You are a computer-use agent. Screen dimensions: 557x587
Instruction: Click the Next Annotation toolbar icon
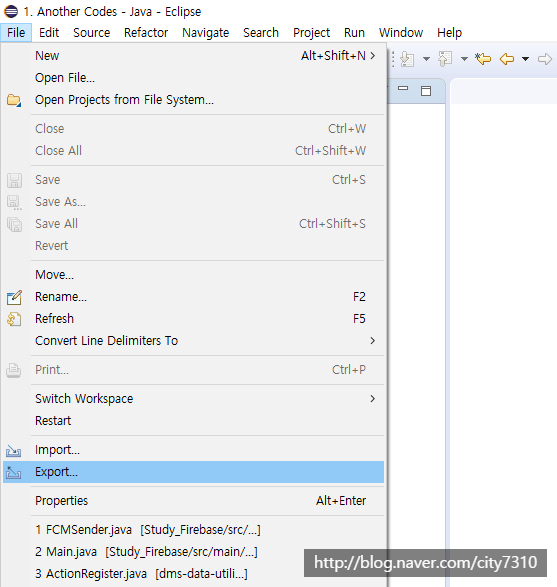(x=407, y=59)
